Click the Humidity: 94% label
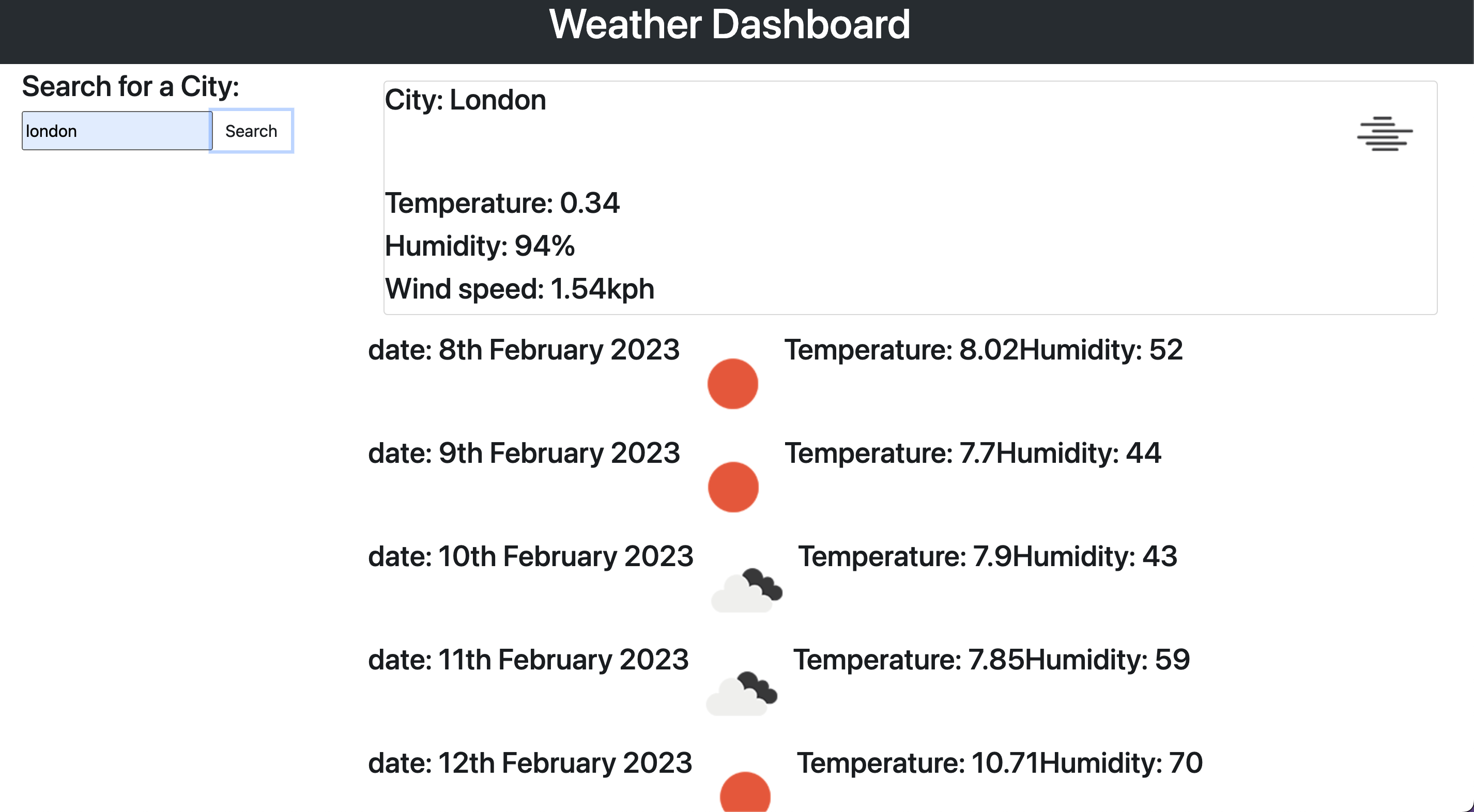The height and width of the screenshot is (812, 1474). tap(480, 246)
